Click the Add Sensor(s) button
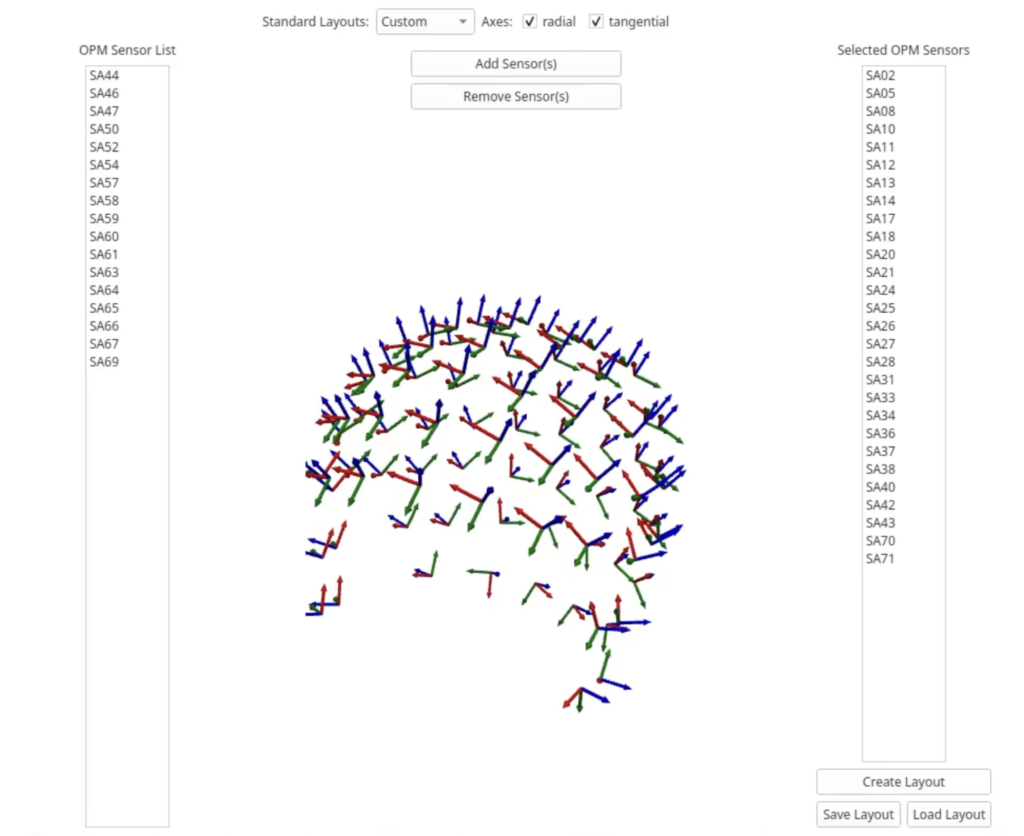This screenshot has width=1024, height=836. (515, 63)
